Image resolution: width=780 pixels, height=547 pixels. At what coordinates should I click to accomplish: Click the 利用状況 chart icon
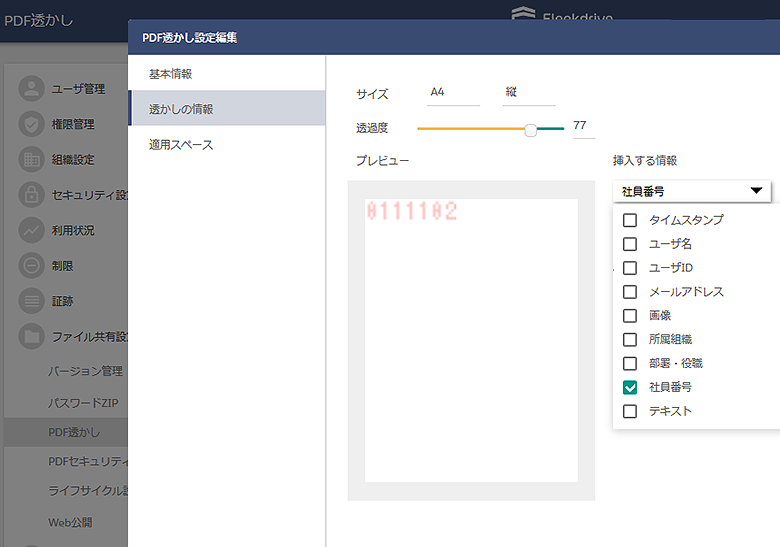tap(31, 230)
